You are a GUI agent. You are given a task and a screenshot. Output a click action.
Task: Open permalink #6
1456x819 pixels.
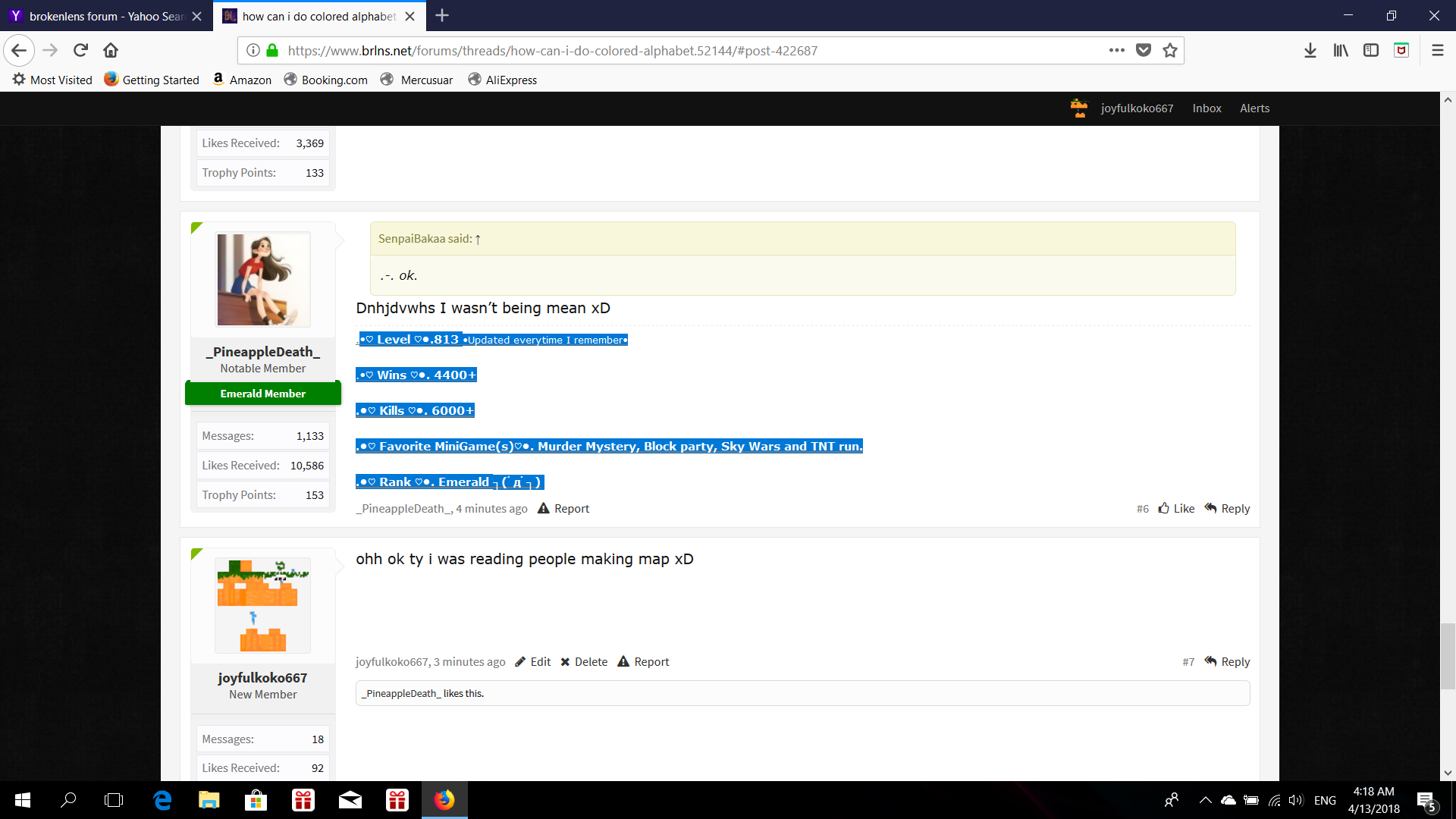pos(1143,509)
